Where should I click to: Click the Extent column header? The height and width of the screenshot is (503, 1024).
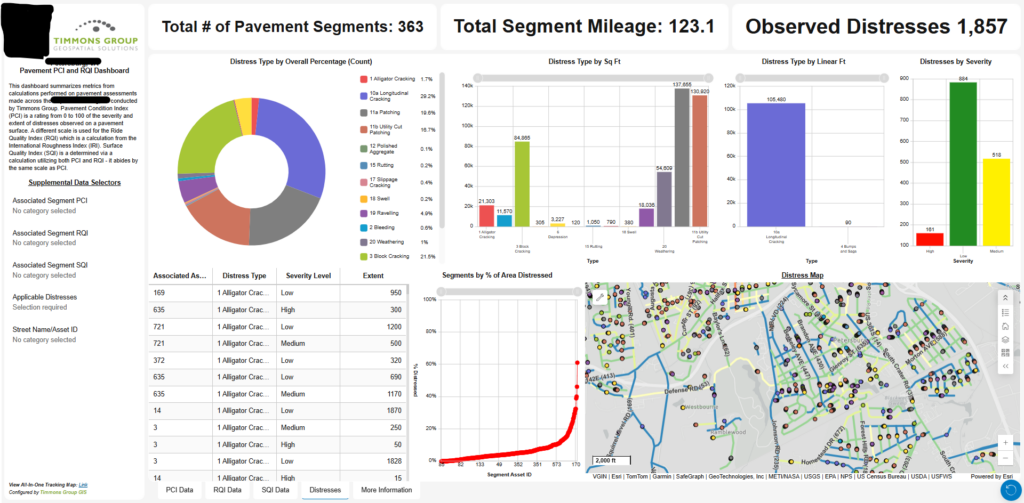(373, 276)
